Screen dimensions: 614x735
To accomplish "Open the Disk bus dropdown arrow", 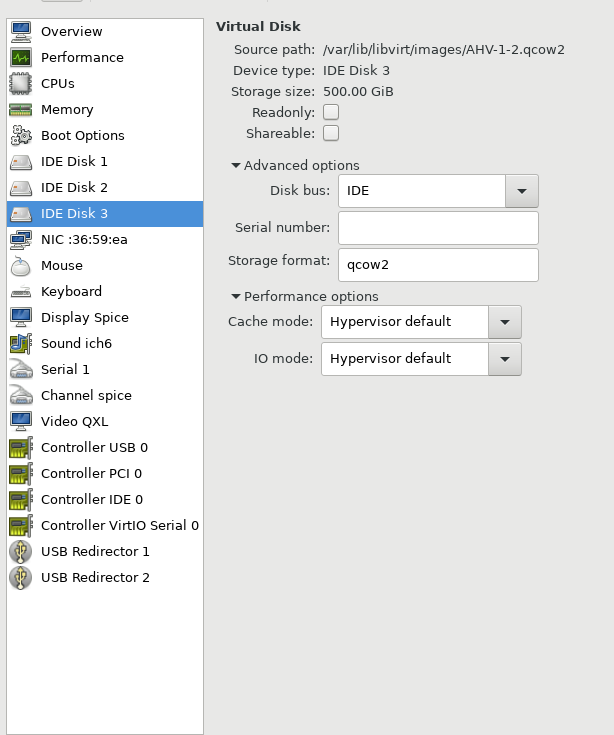I will tap(522, 191).
